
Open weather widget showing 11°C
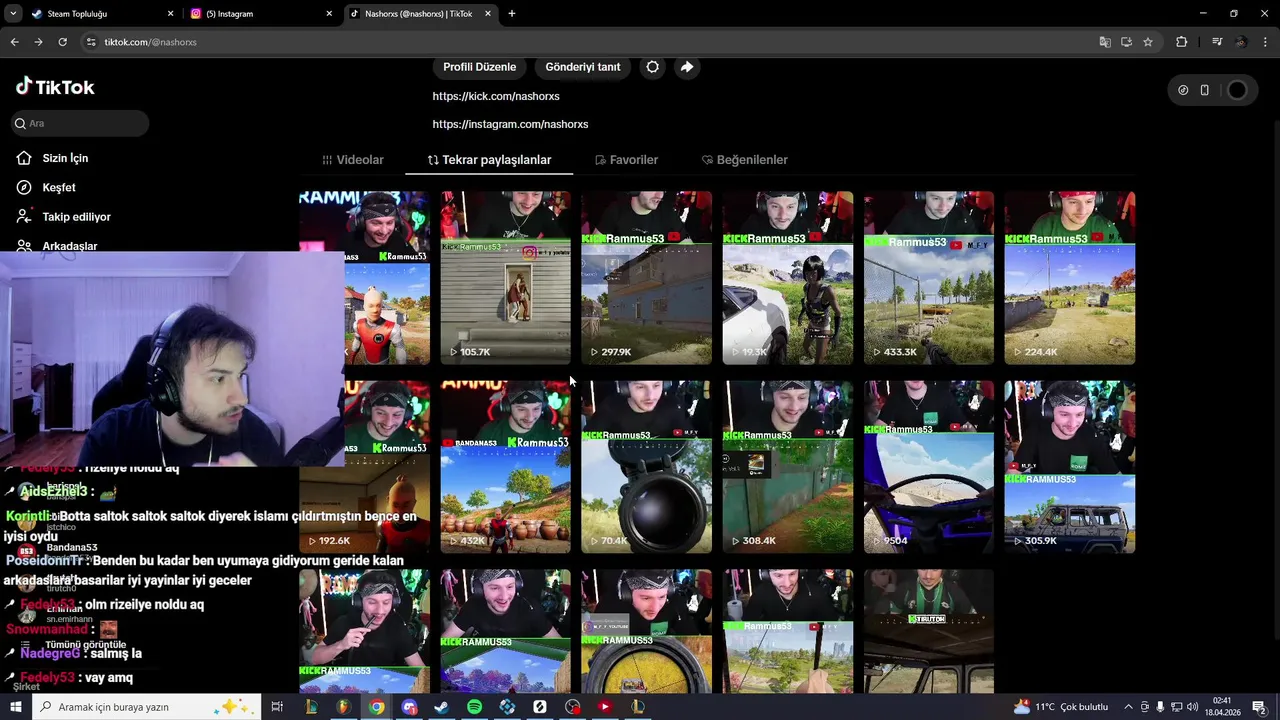[1061, 707]
